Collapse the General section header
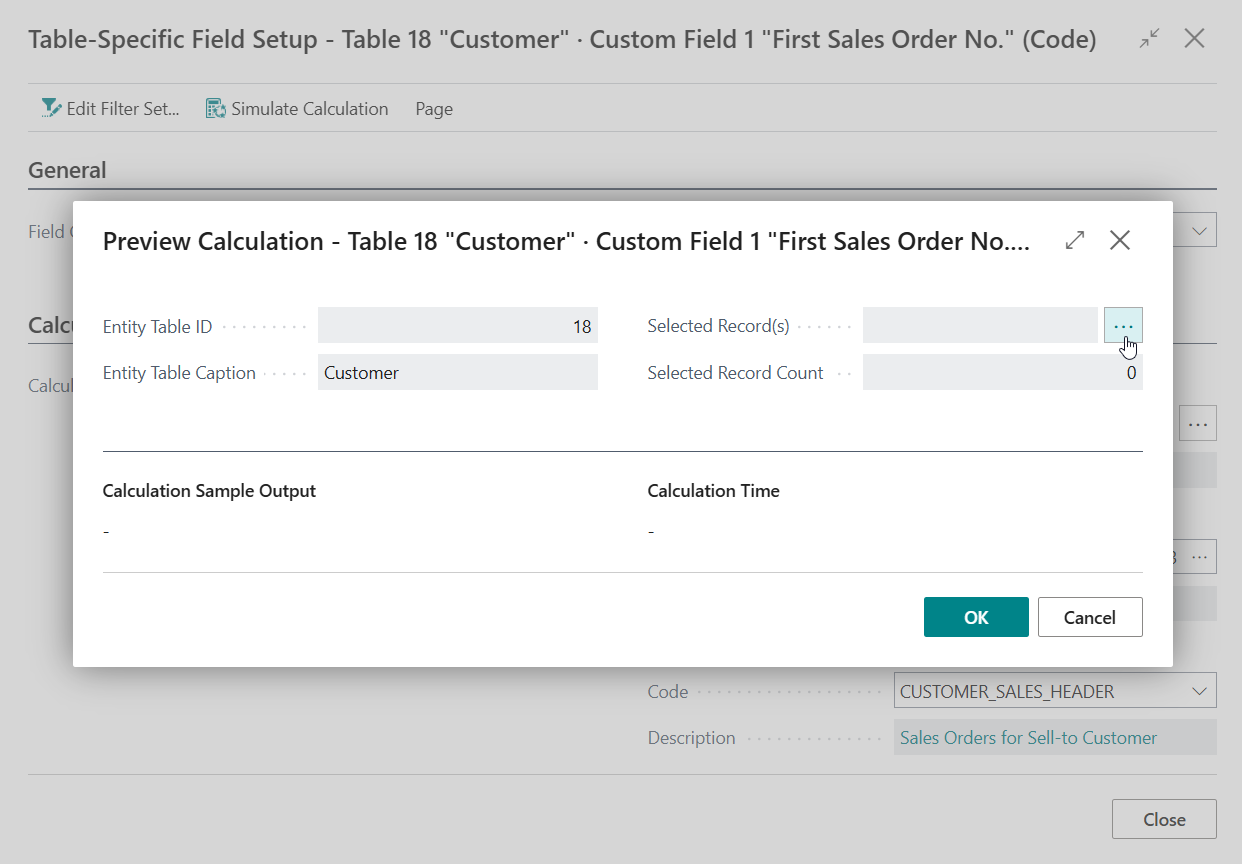This screenshot has width=1242, height=864. 67,170
